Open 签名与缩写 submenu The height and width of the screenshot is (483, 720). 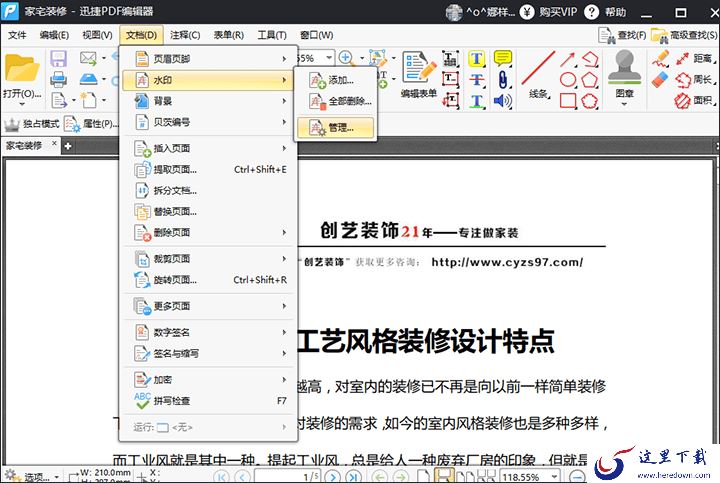(x=208, y=354)
